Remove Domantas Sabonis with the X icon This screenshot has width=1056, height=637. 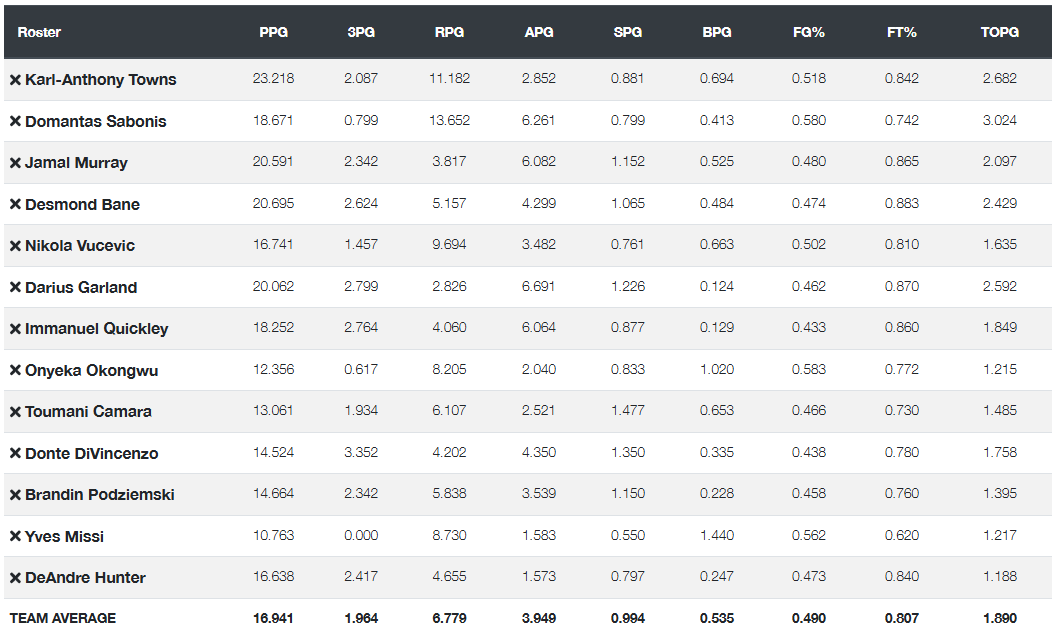click(15, 122)
